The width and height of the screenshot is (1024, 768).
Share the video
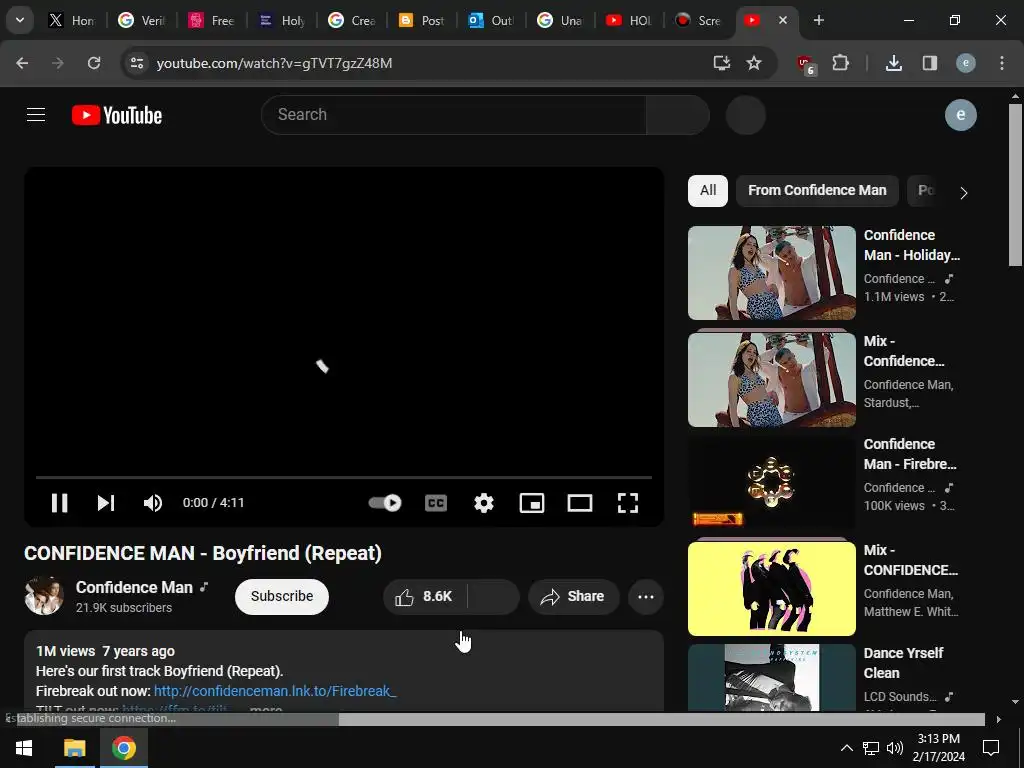573,596
